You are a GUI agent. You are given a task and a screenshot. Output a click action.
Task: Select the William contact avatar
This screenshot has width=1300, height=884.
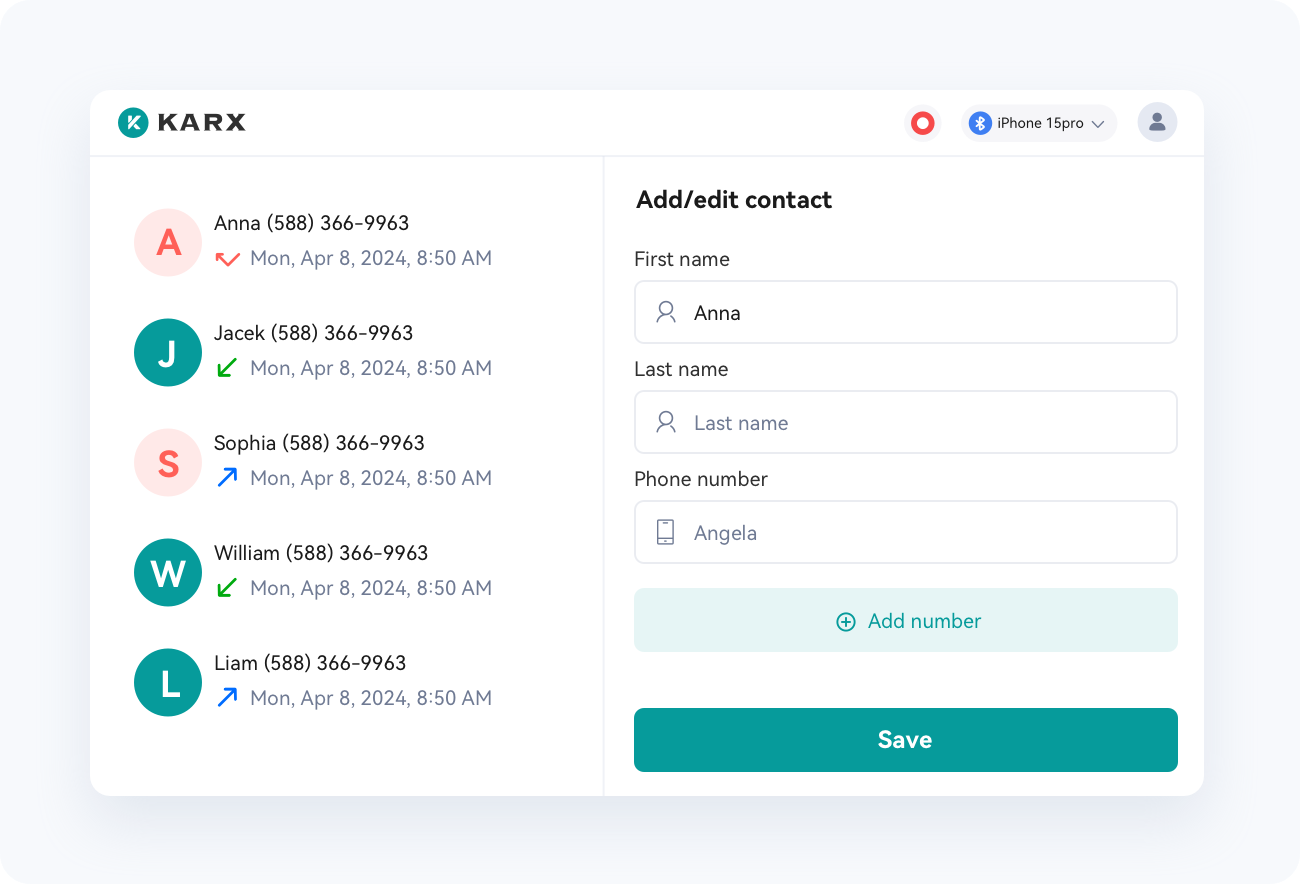pyautogui.click(x=168, y=572)
